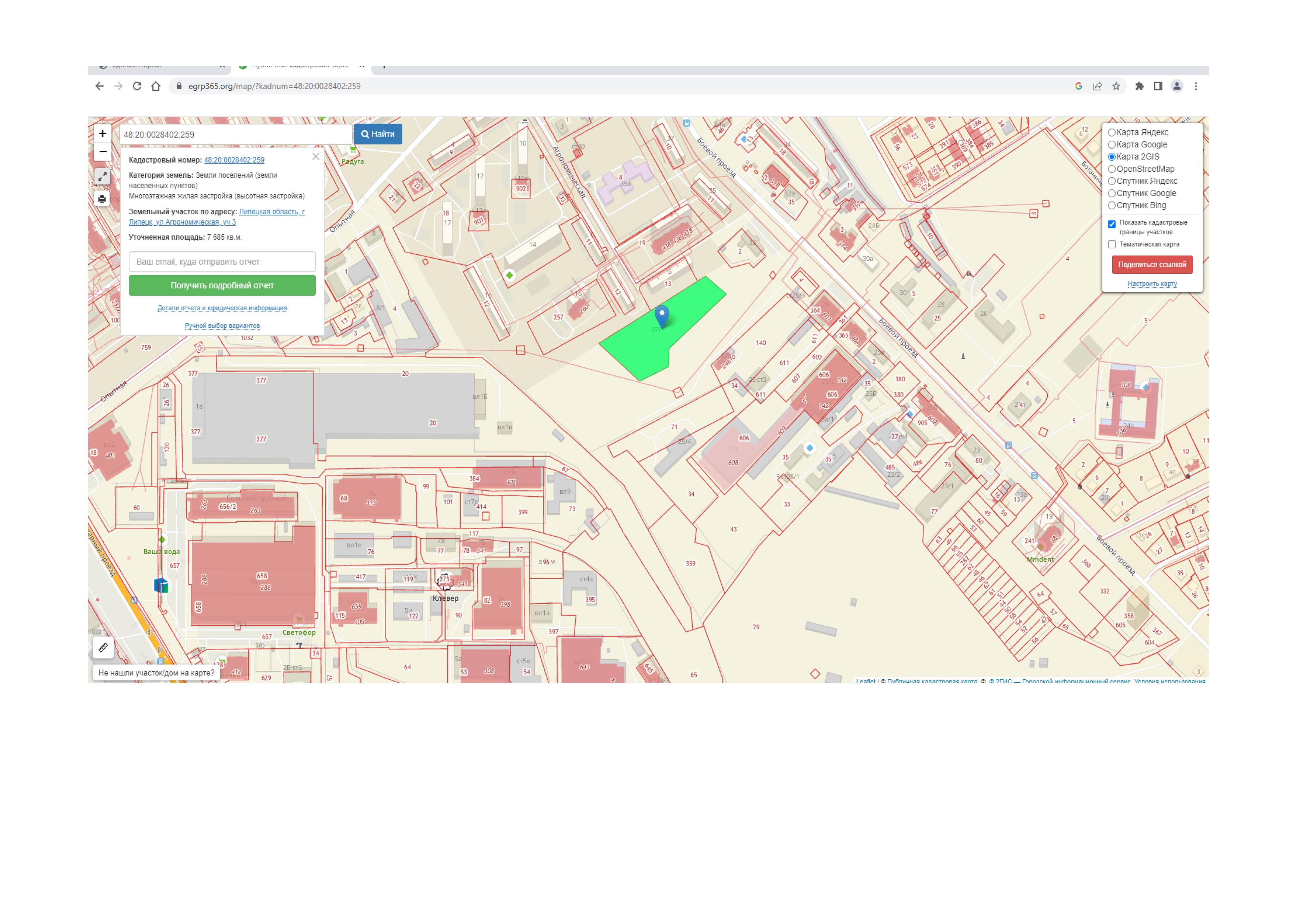This screenshot has height=924, width=1307.
Task: Toggle fullscreen map mode
Action: point(102,177)
